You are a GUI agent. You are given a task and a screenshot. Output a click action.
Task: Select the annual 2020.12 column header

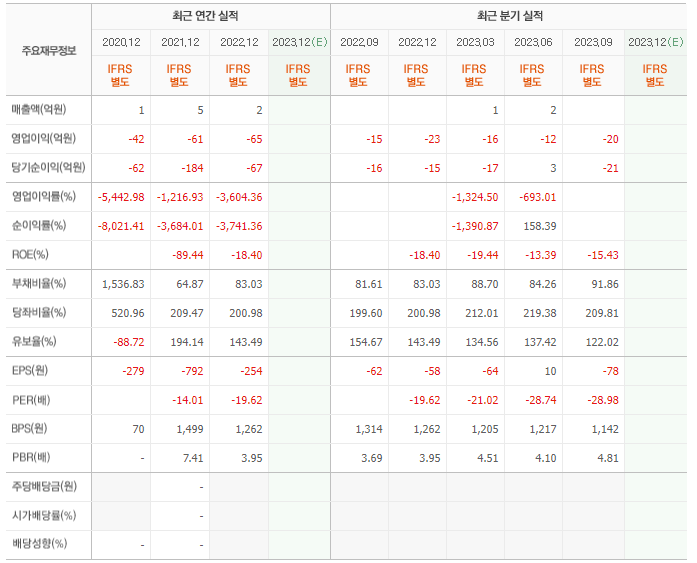121,42
